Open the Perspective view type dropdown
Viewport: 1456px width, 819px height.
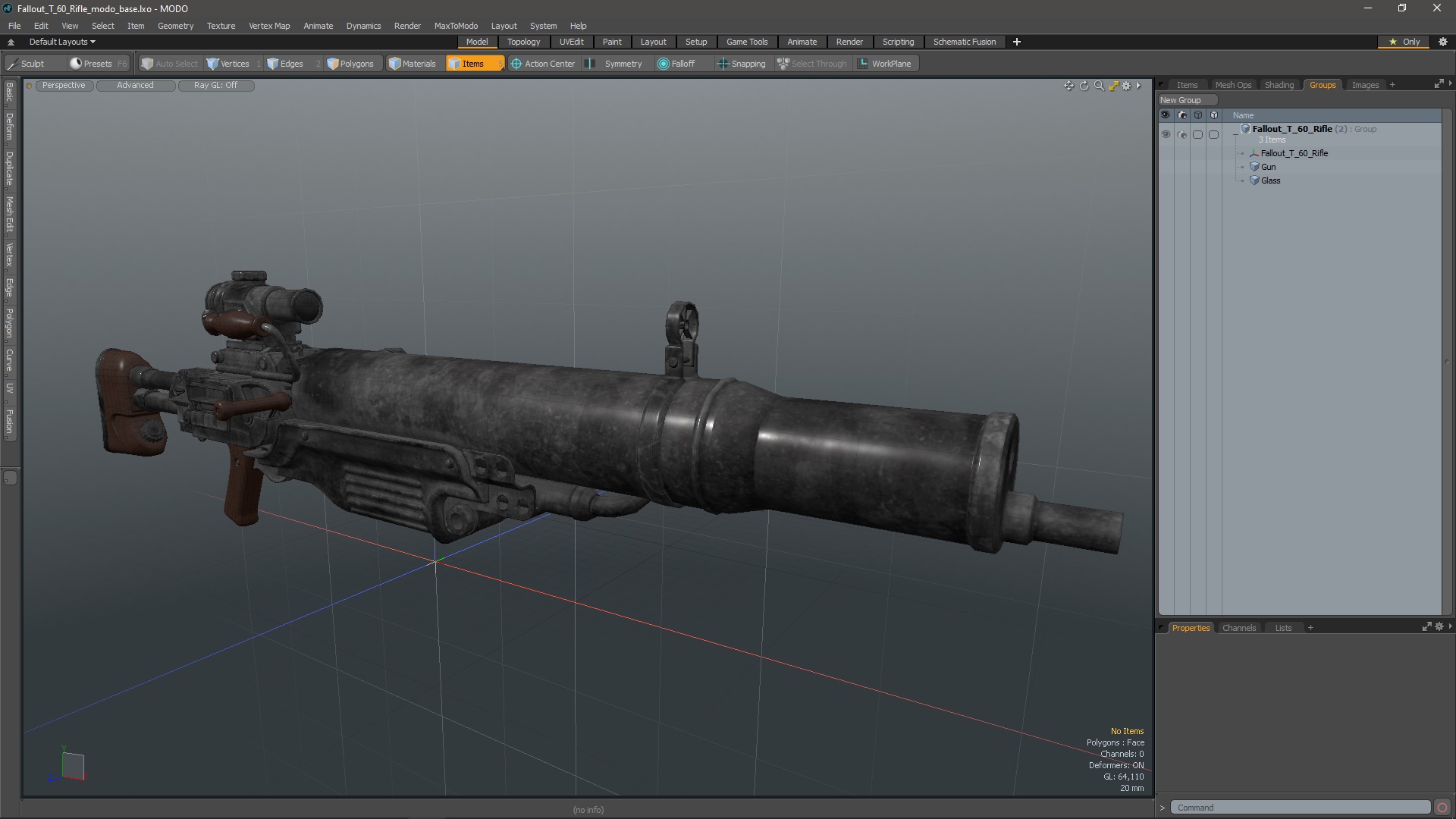click(64, 86)
